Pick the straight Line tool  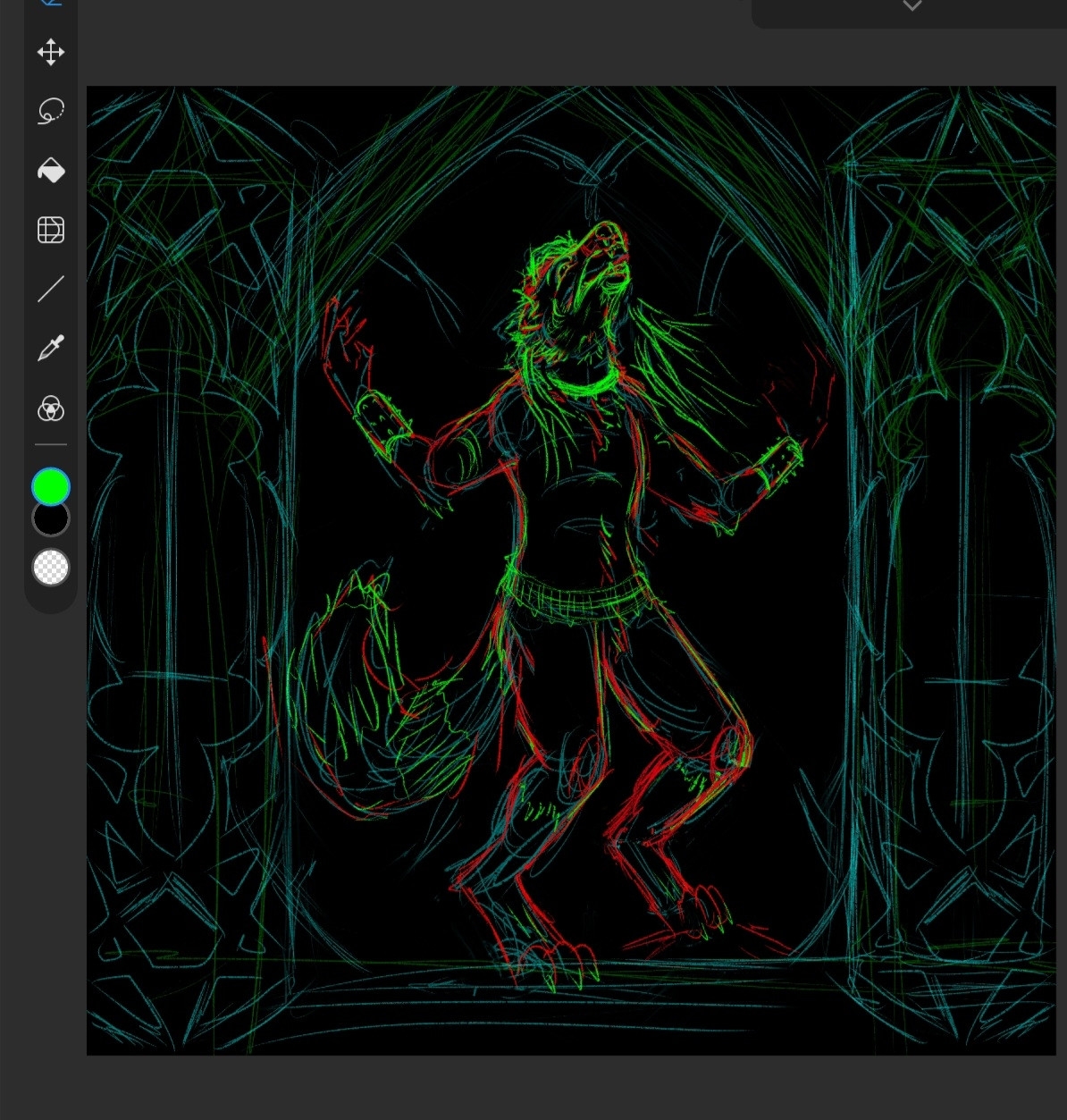[x=51, y=289]
